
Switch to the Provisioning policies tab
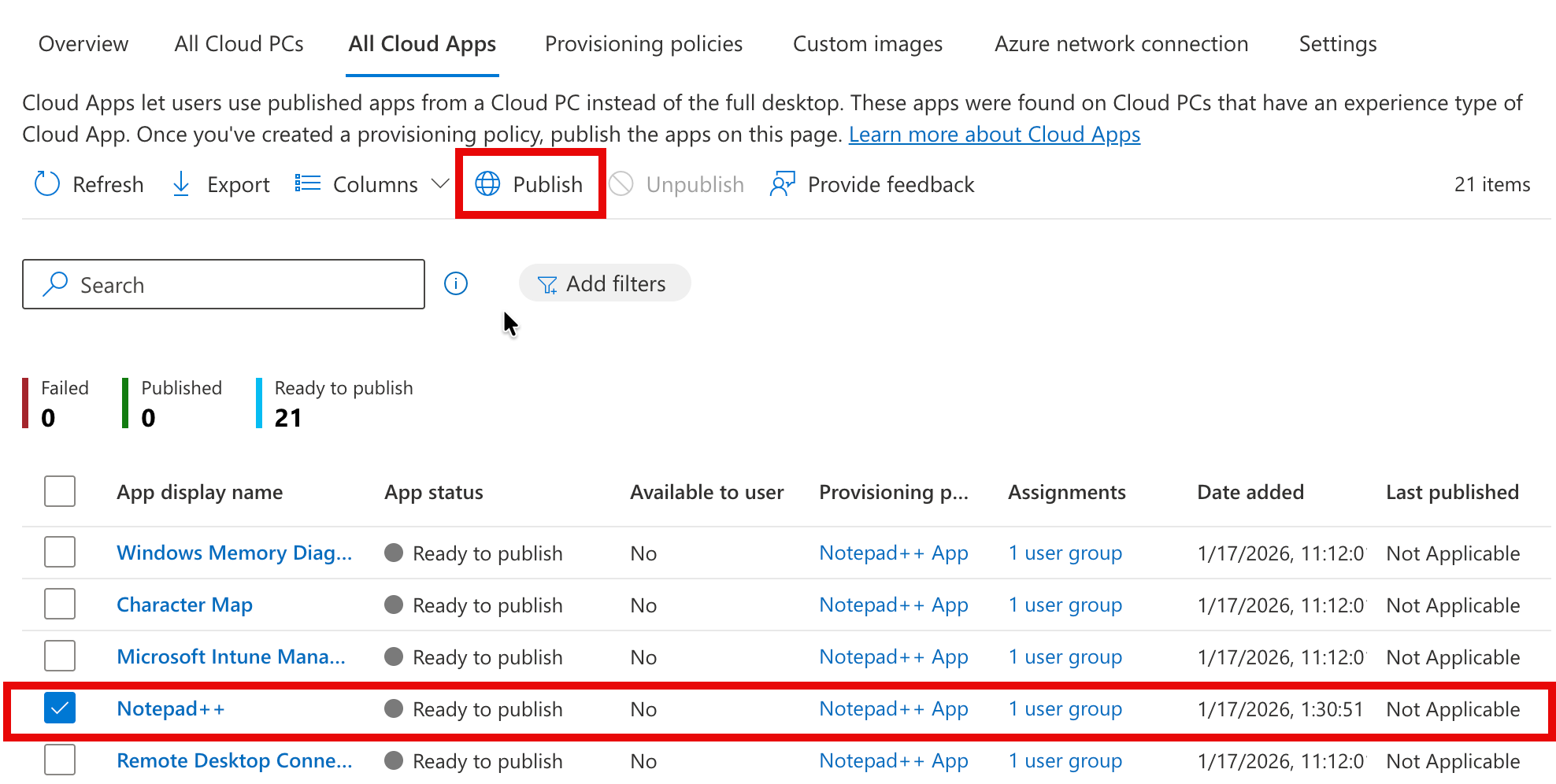pos(643,44)
